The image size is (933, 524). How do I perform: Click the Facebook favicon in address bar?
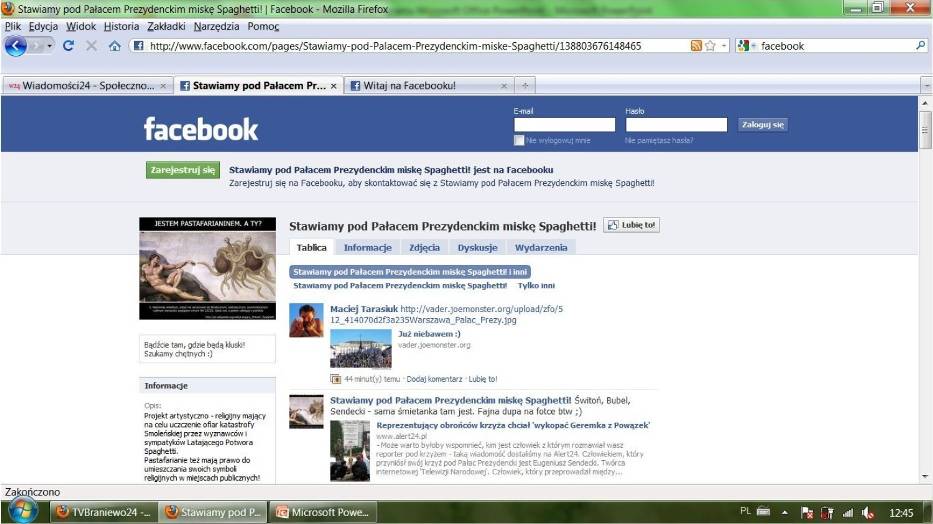point(138,46)
